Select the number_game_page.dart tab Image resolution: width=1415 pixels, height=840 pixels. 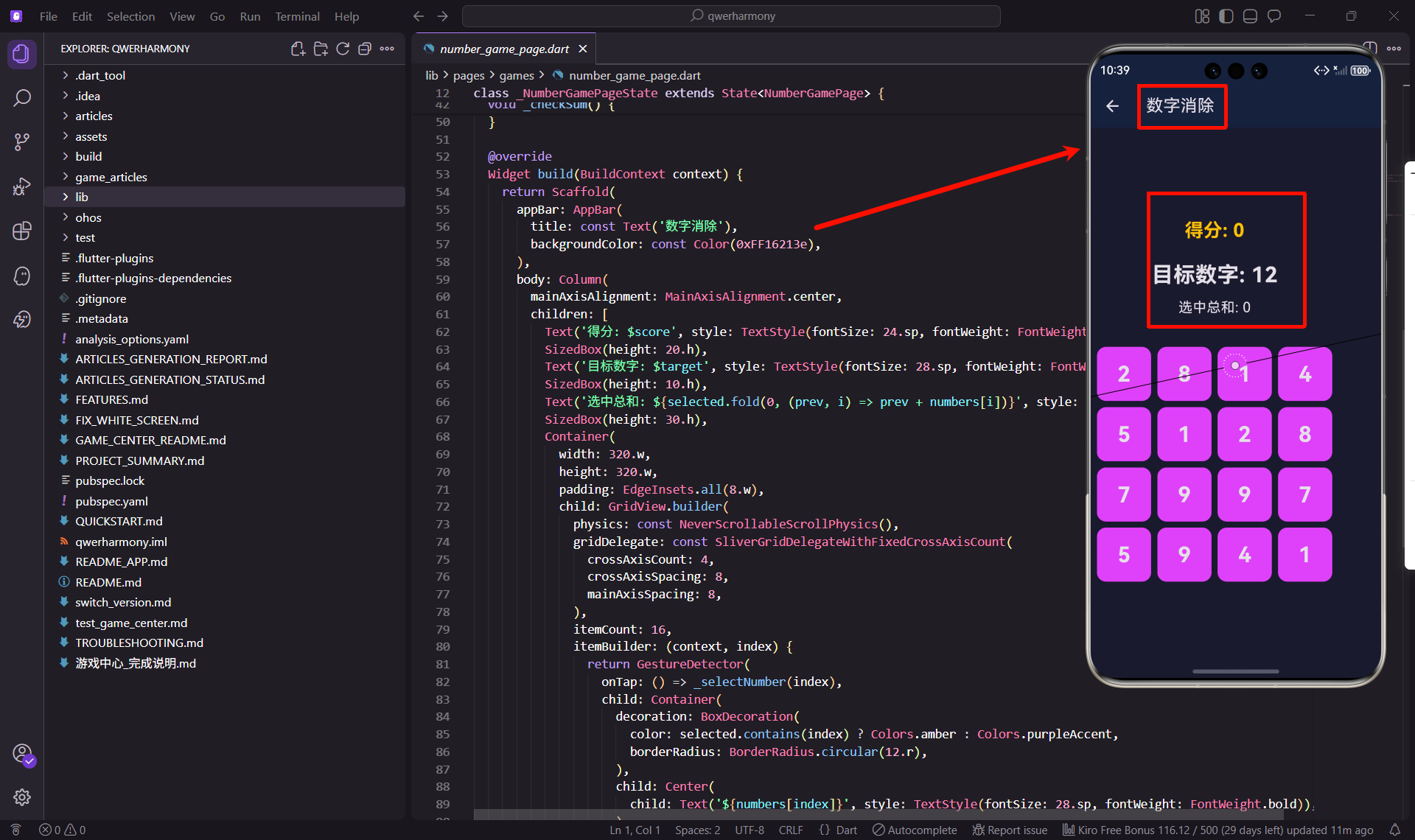click(x=504, y=49)
